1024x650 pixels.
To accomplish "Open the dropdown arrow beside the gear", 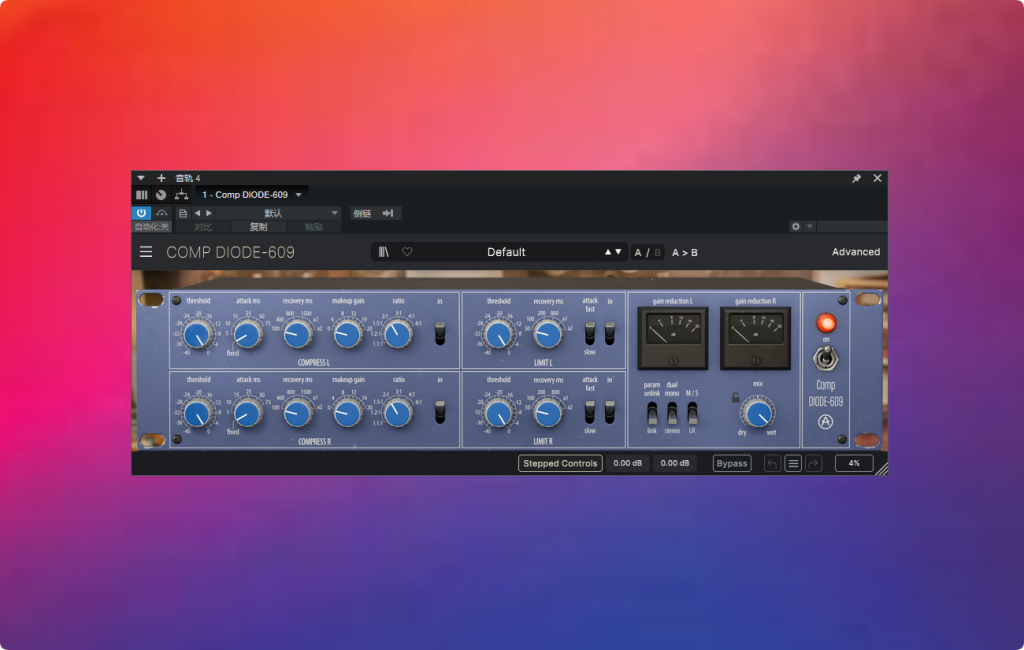I will 810,227.
